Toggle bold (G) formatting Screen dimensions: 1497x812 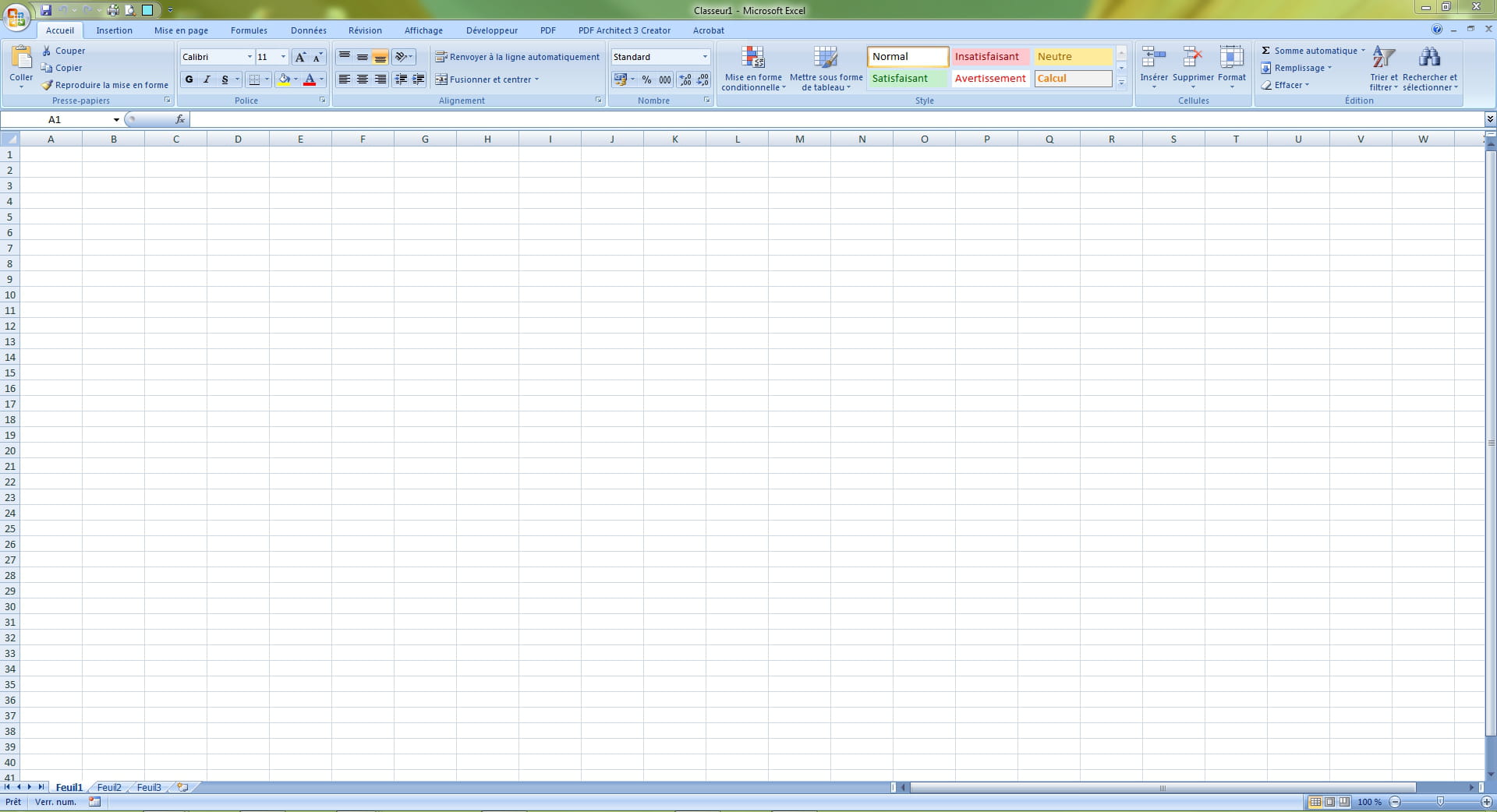189,79
